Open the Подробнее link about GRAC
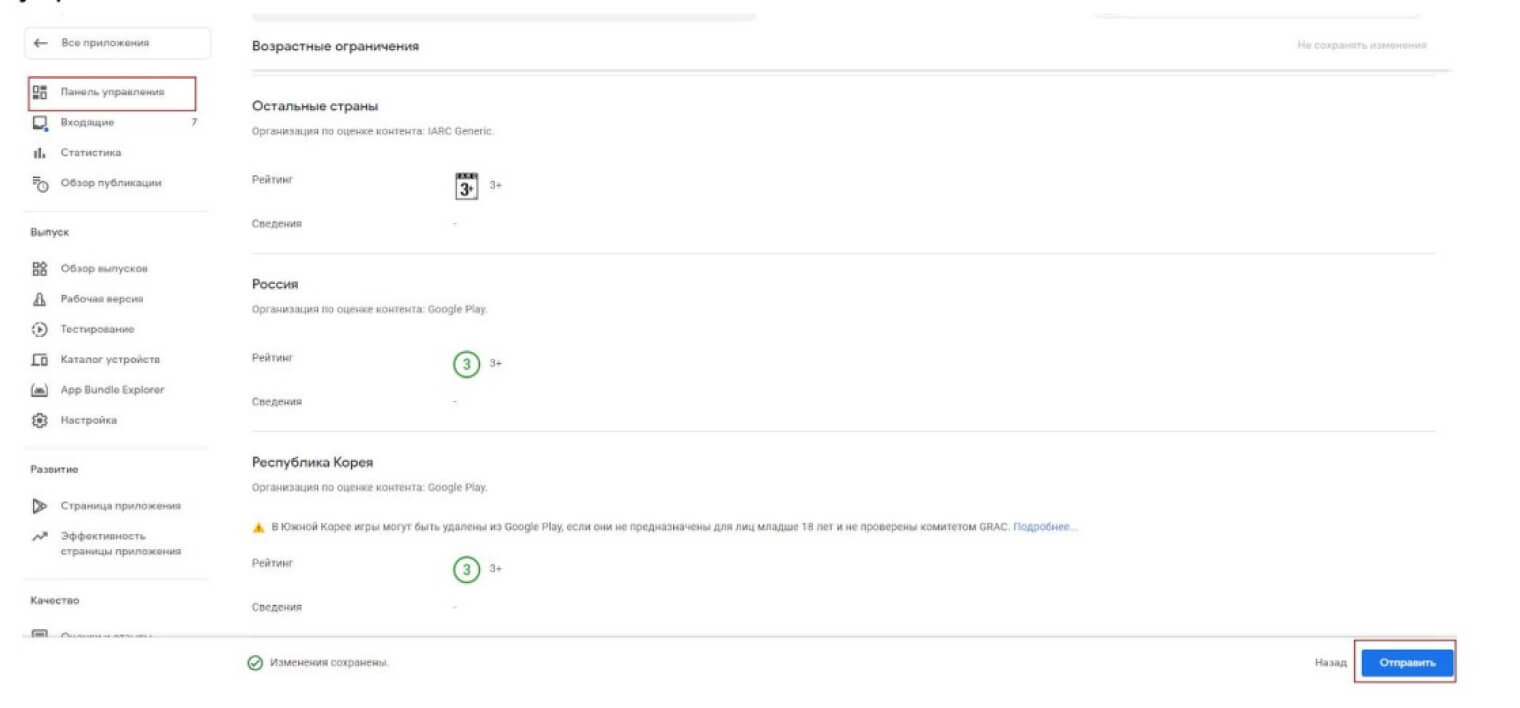The height and width of the screenshot is (708, 1520). (x=1045, y=527)
